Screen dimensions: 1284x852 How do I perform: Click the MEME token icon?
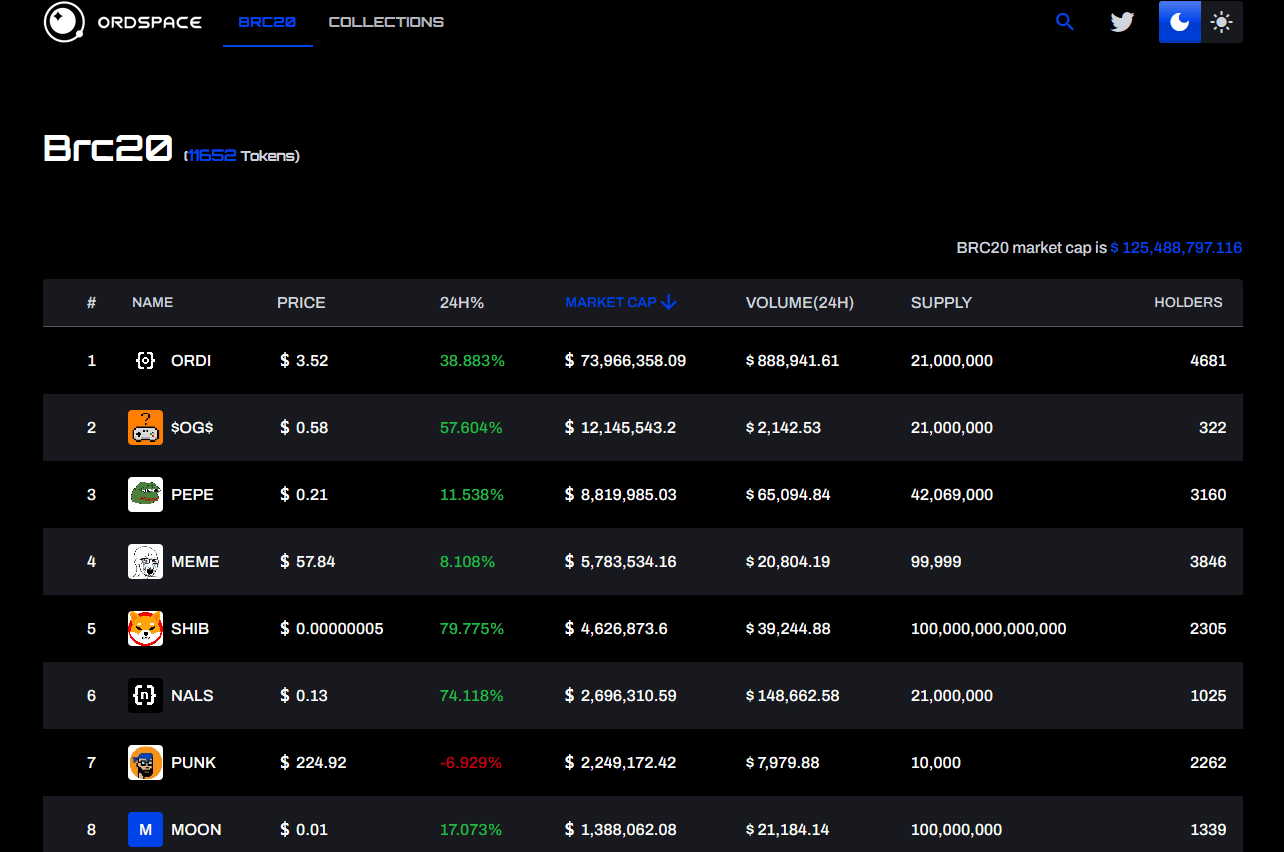click(145, 561)
